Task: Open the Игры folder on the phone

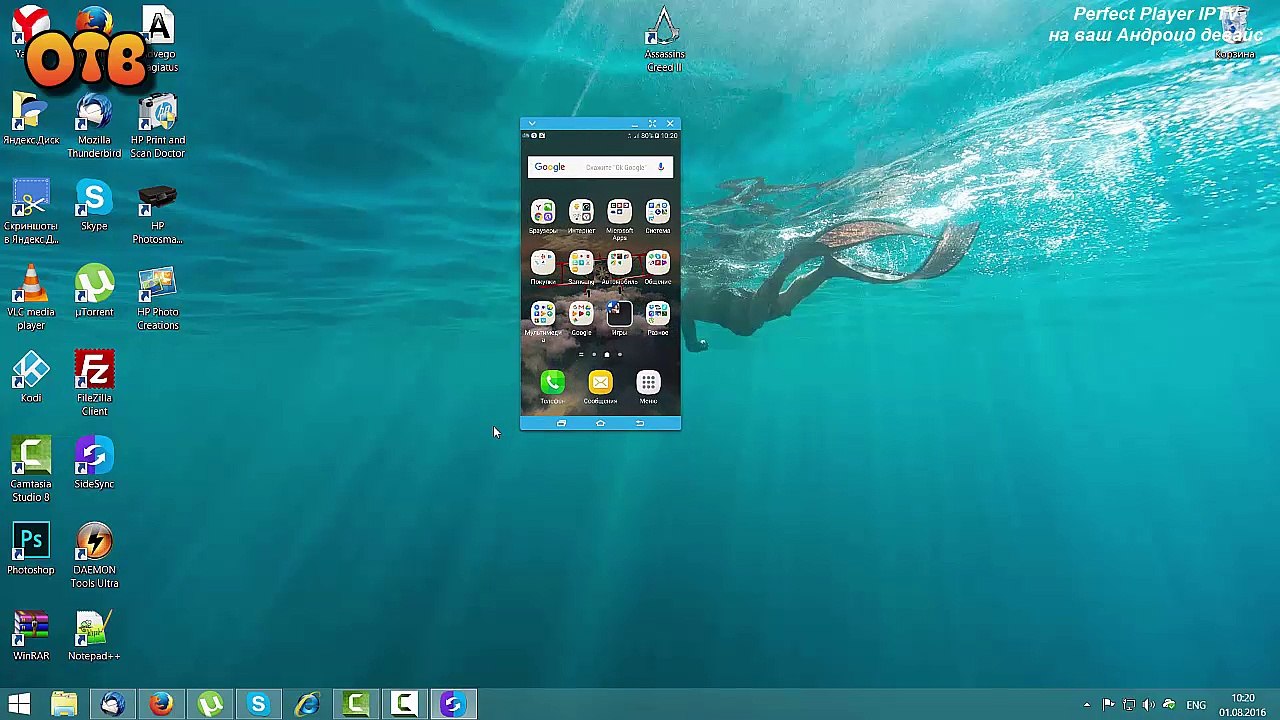Action: point(619,318)
